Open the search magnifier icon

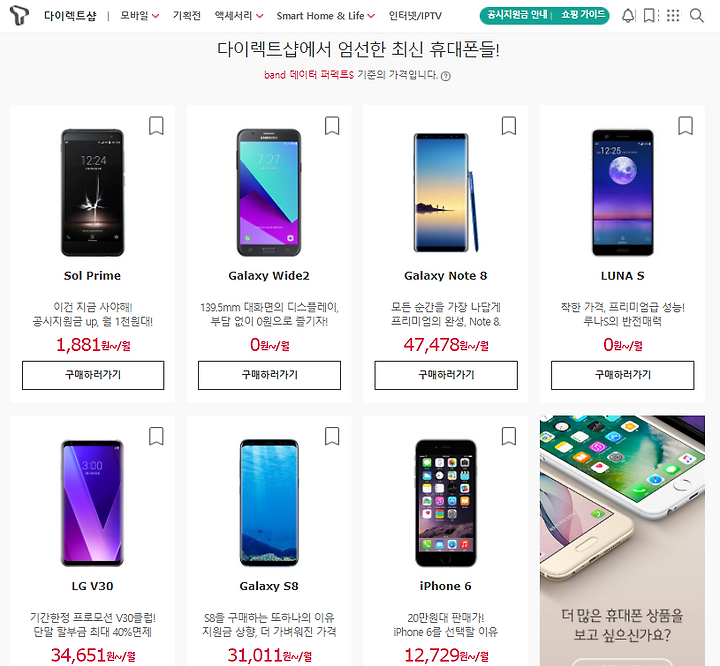tap(697, 16)
